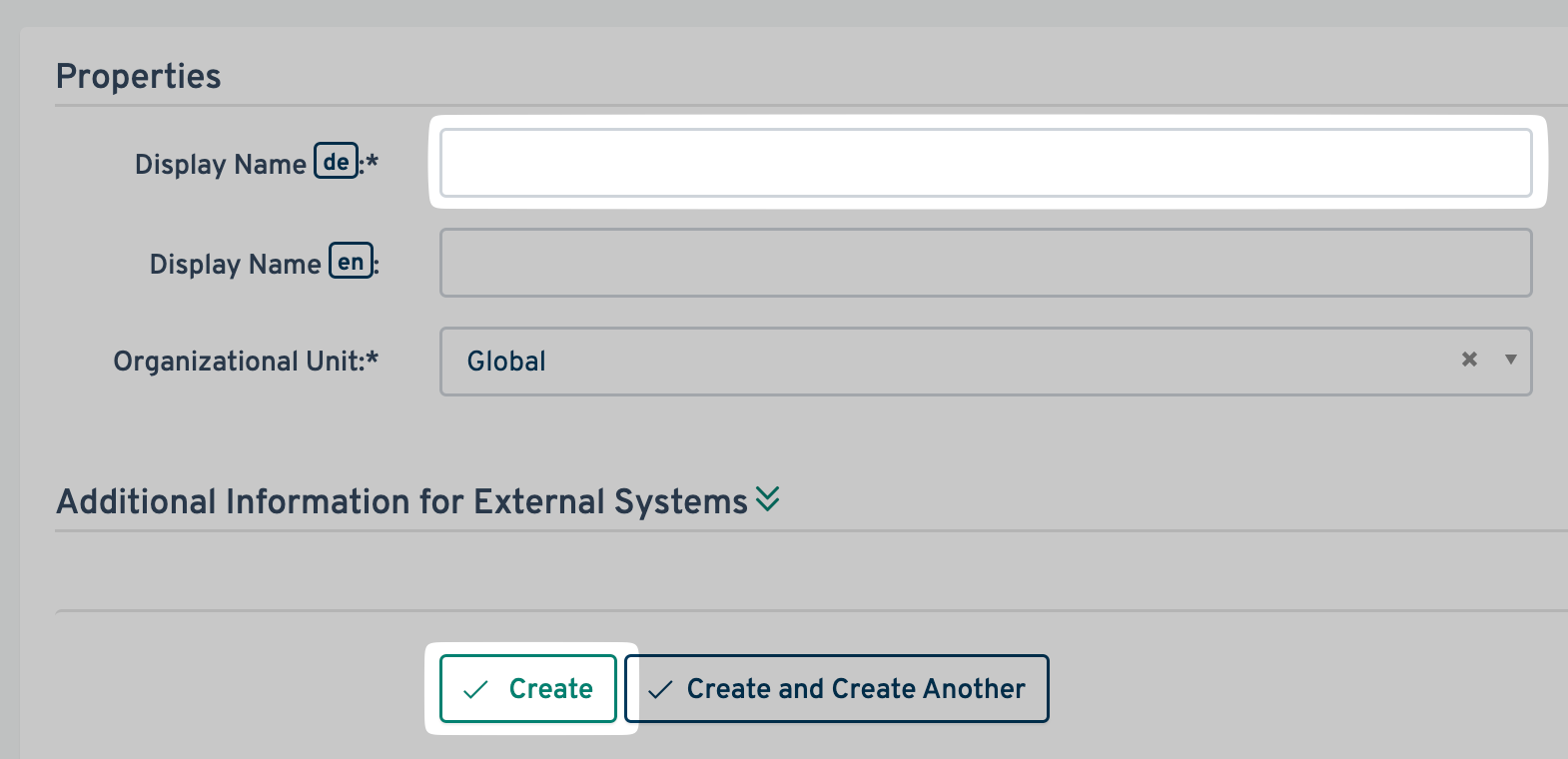This screenshot has width=1568, height=759.
Task: Select the 'Global' value text in the dropdown
Action: tap(506, 362)
